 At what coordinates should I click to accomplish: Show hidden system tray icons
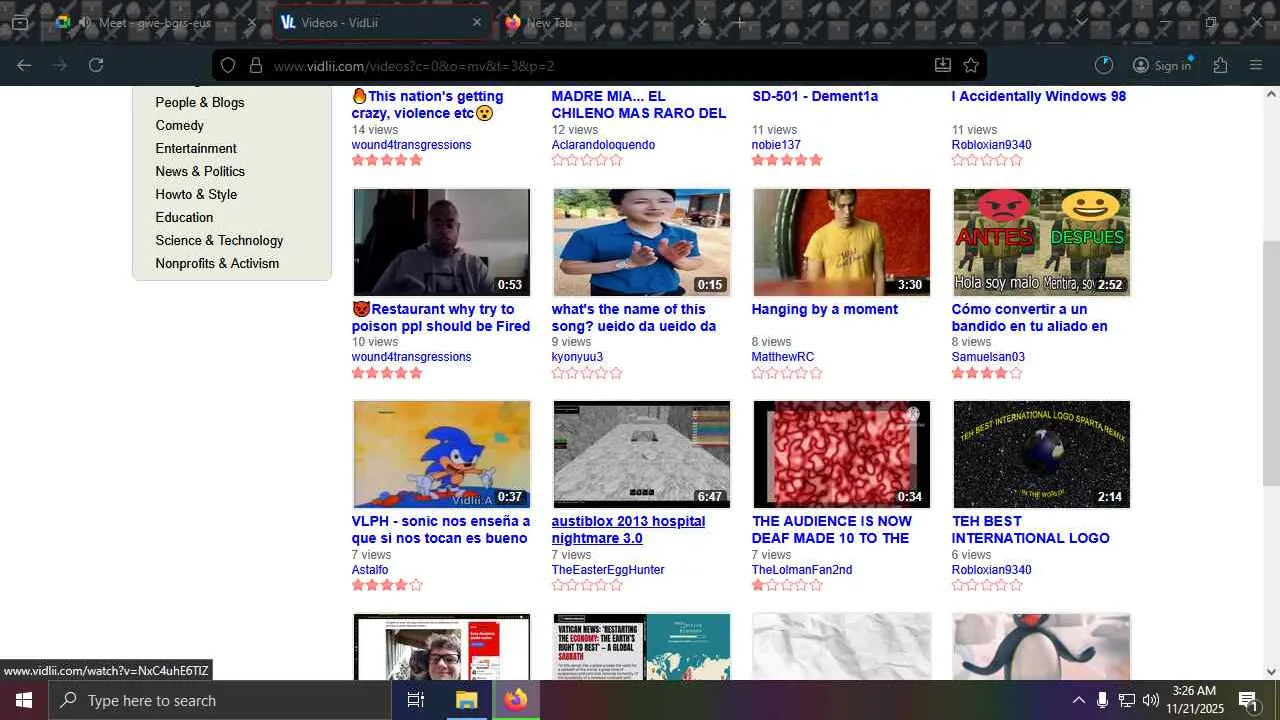pos(1078,700)
